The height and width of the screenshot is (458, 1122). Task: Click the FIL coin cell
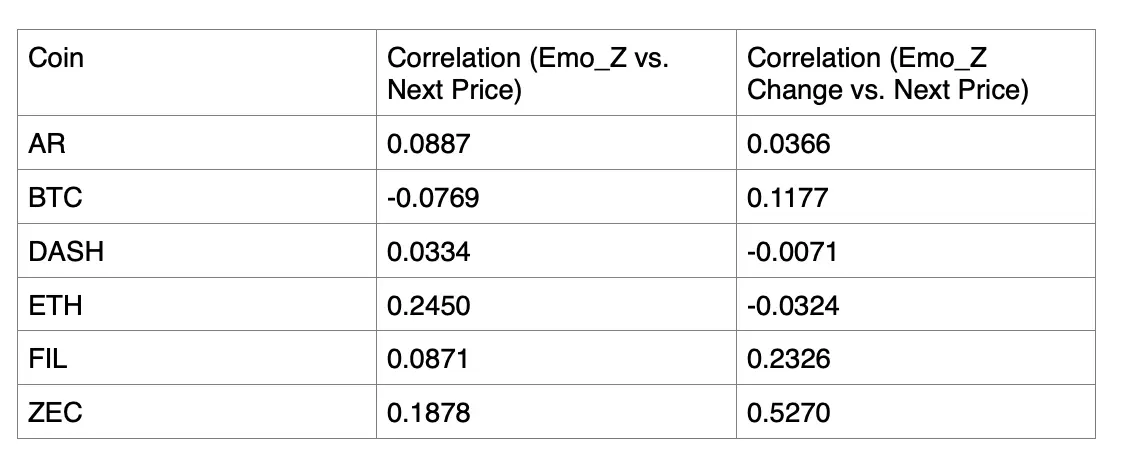(x=49, y=358)
